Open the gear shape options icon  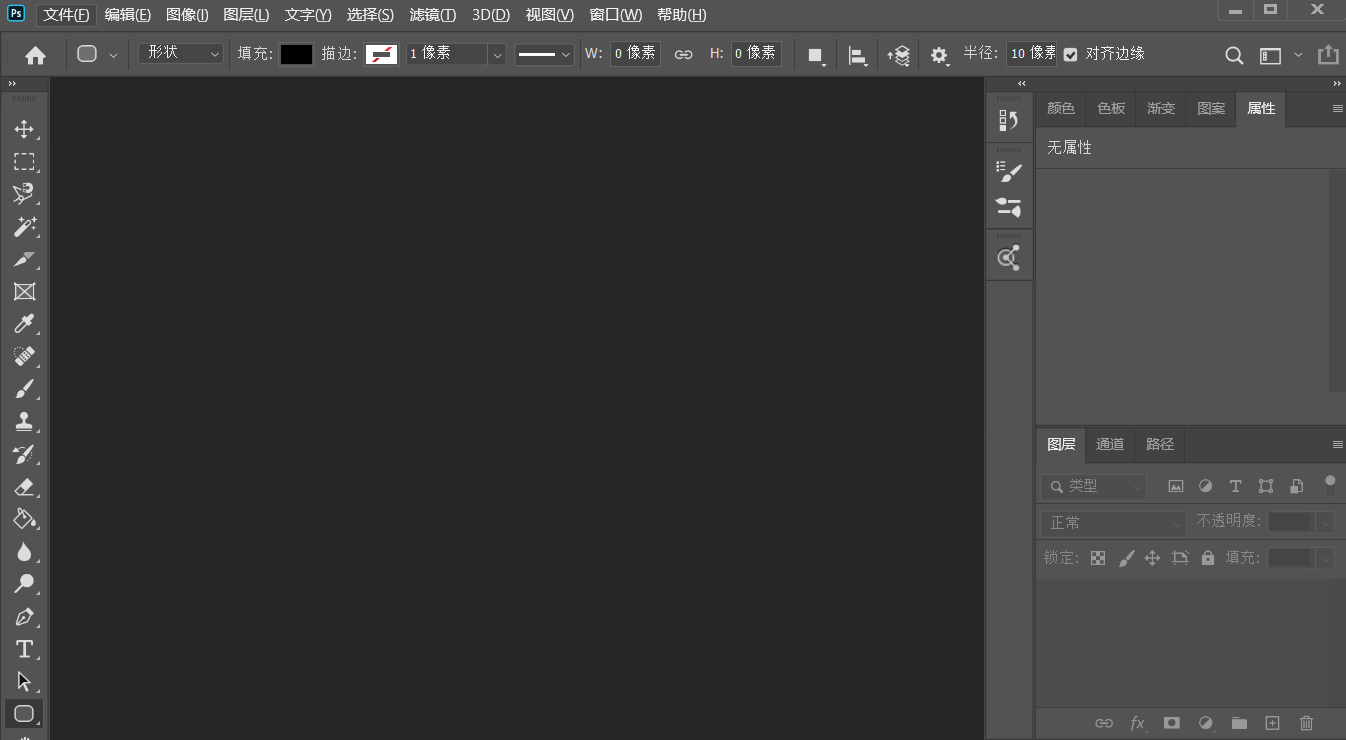(939, 55)
